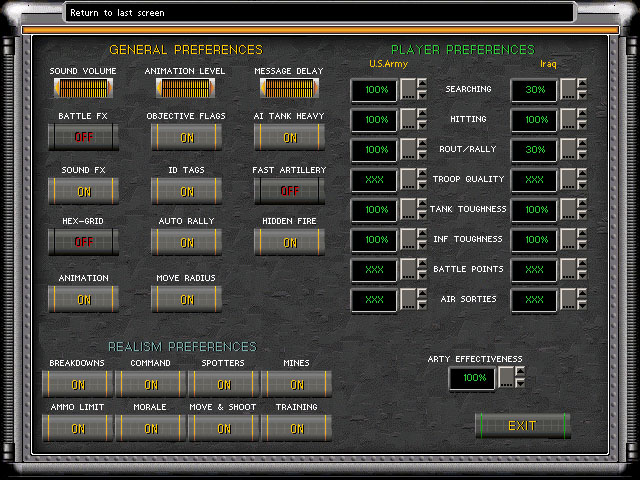Toggle Sound FX switch
Screen dimensions: 640x480
pyautogui.click(x=84, y=191)
